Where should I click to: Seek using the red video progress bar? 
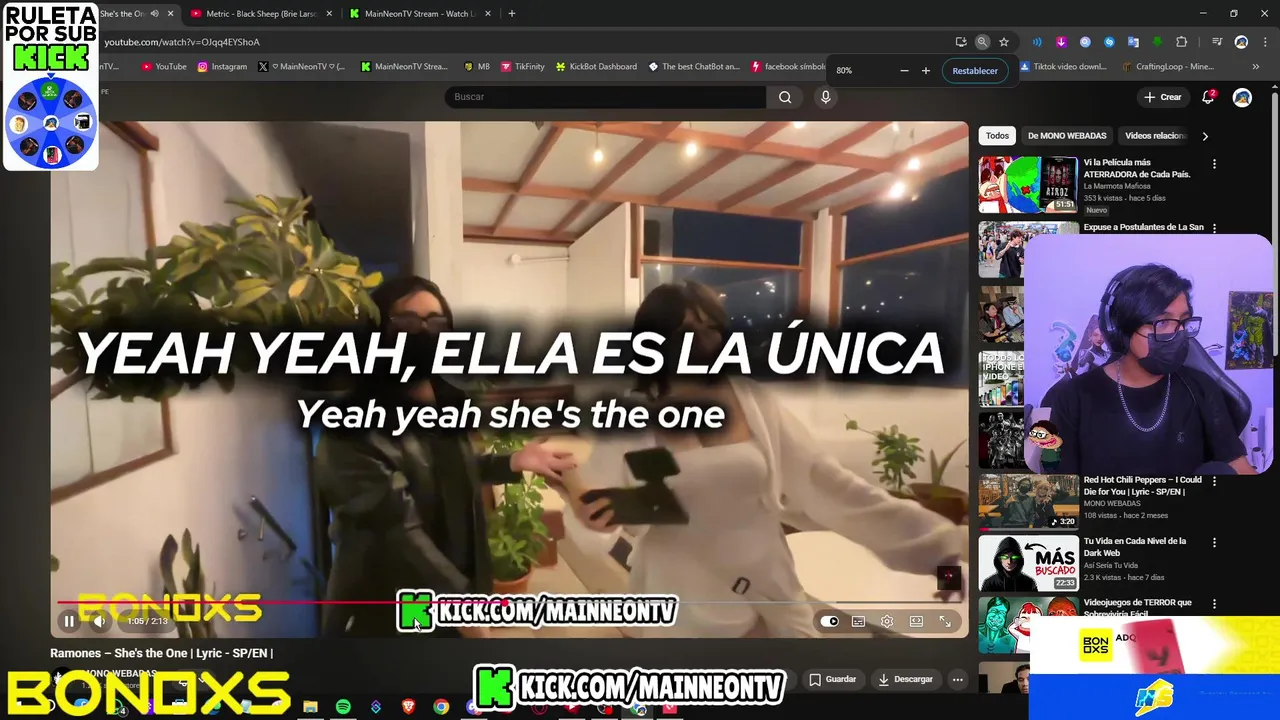[x=510, y=602]
